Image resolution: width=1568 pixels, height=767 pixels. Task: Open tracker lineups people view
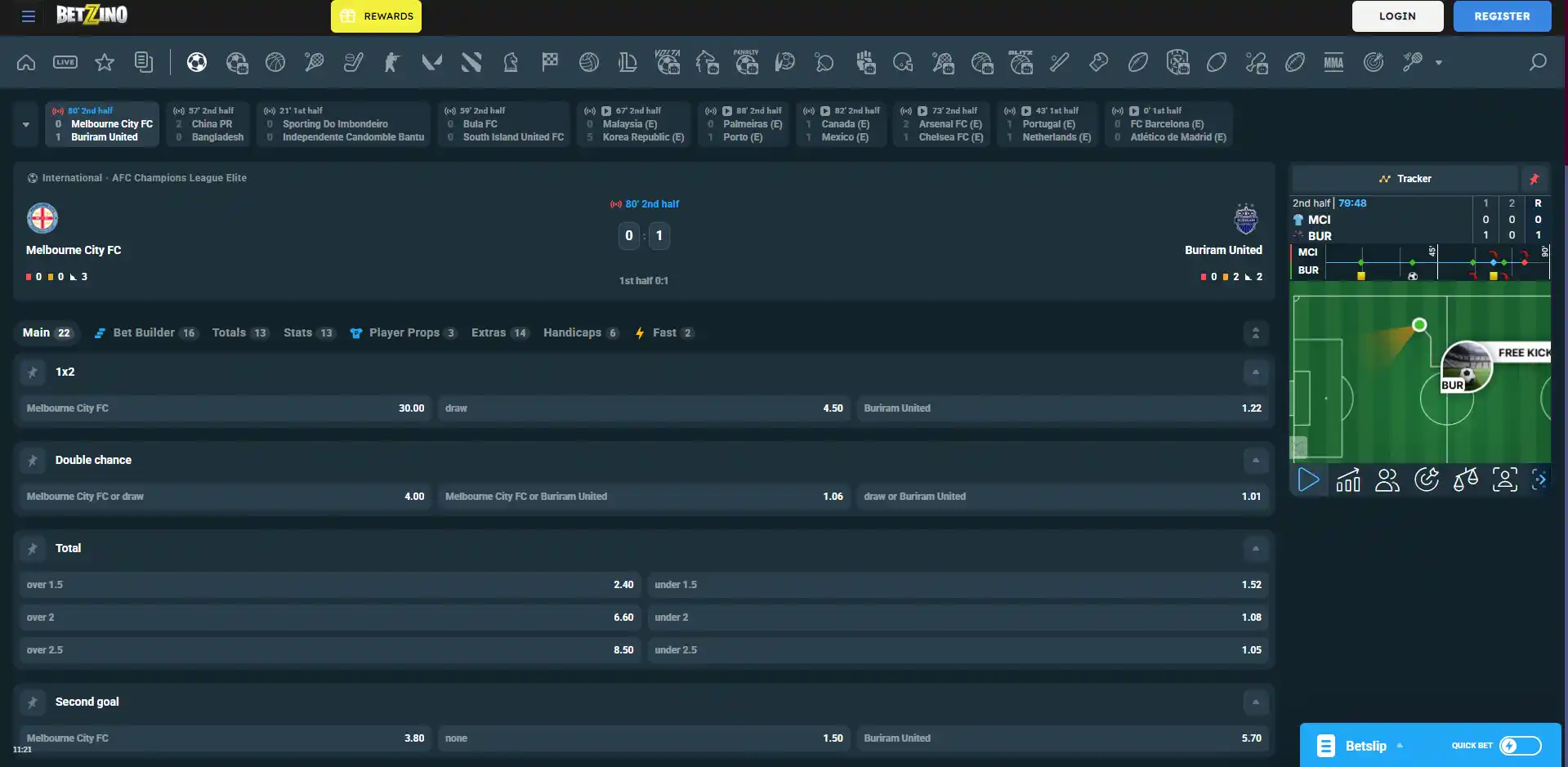pos(1387,479)
